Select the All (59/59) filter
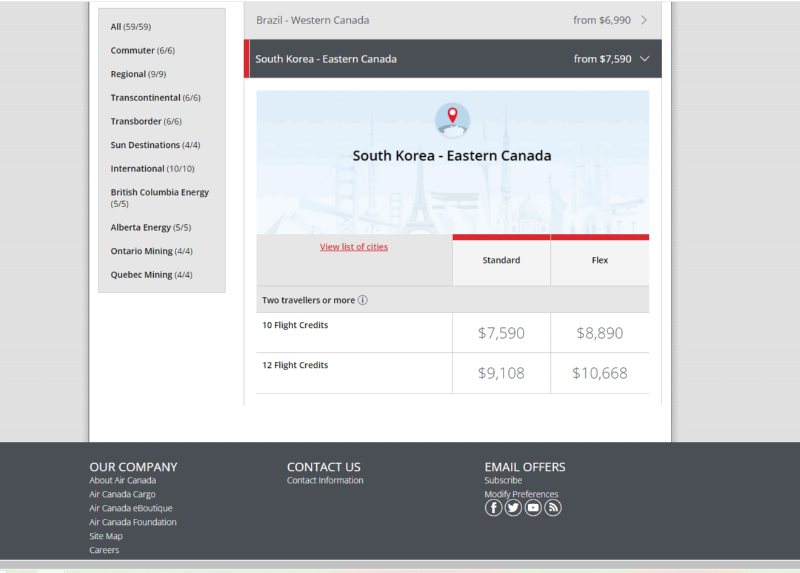 [x=131, y=27]
